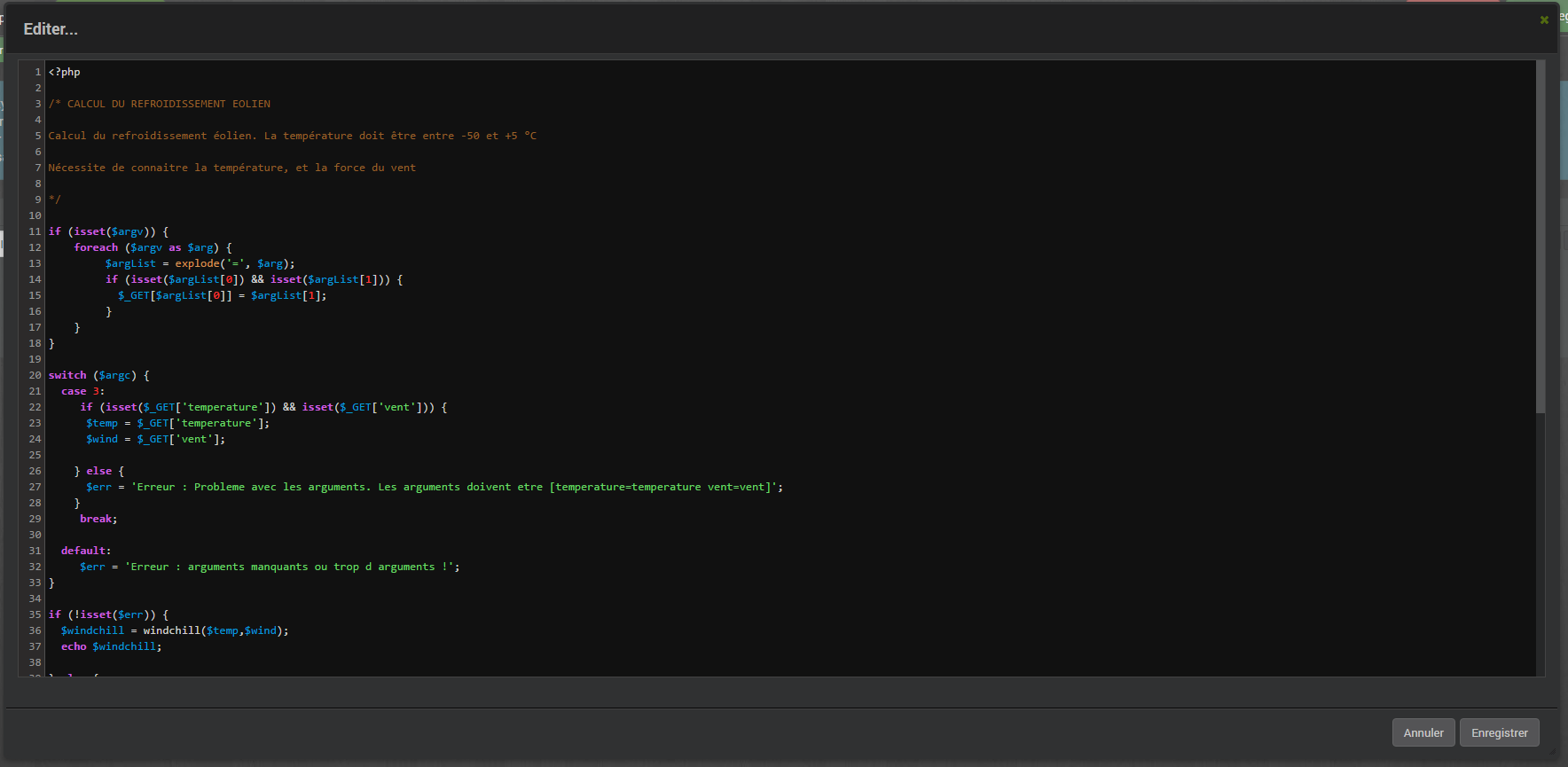Click the line '$wind = $_GET['vent'];'
This screenshot has width=1568, height=767.
(x=155, y=439)
